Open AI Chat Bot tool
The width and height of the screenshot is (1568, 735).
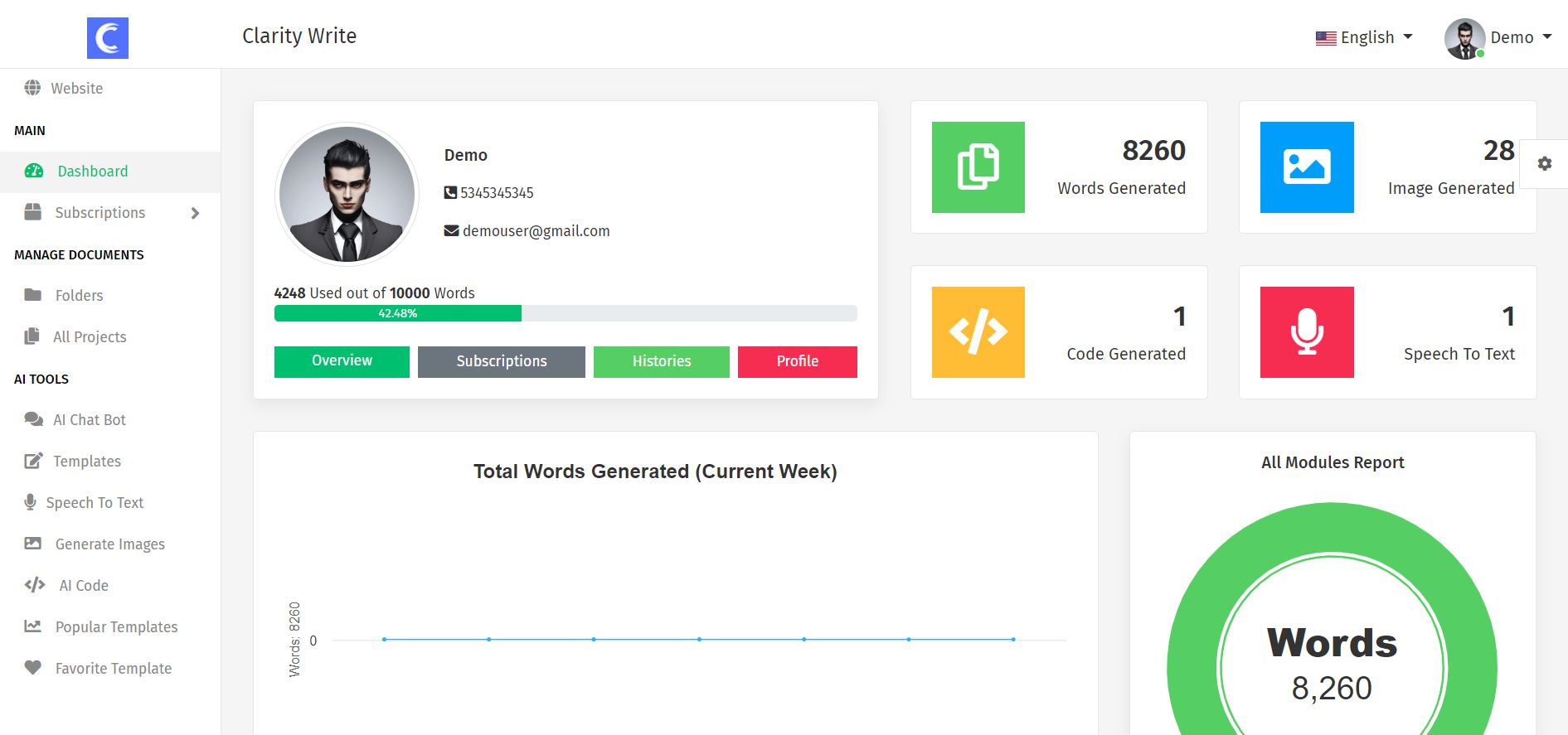110,420
